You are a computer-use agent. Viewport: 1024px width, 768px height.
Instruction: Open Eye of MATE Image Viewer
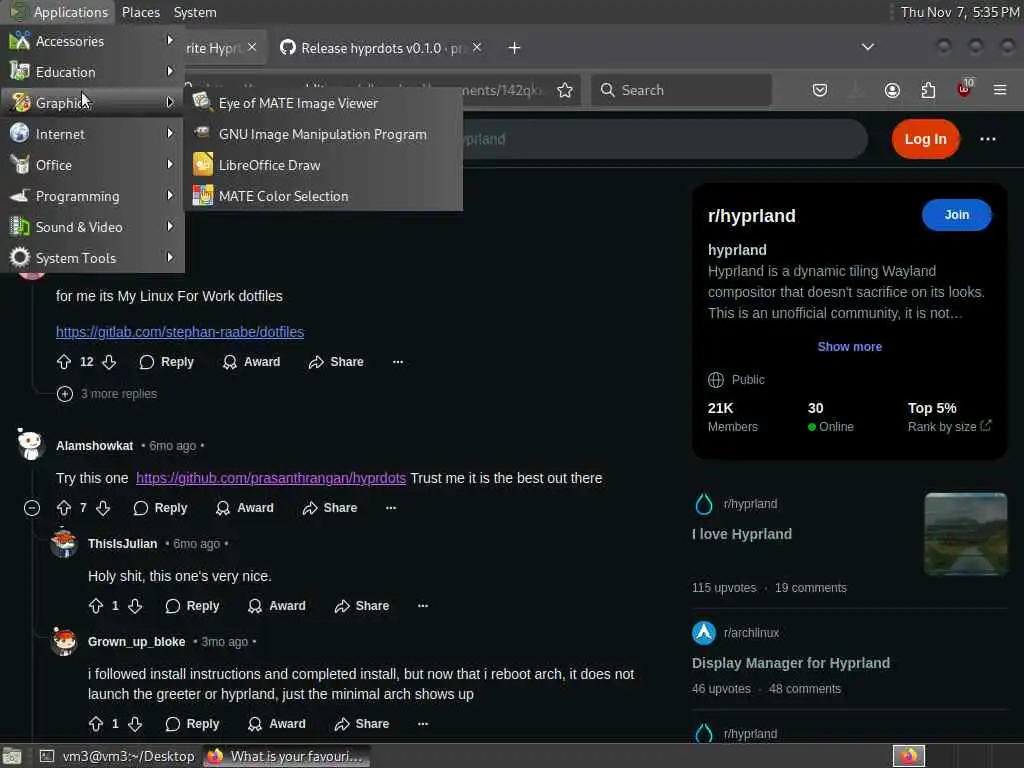(x=323, y=103)
